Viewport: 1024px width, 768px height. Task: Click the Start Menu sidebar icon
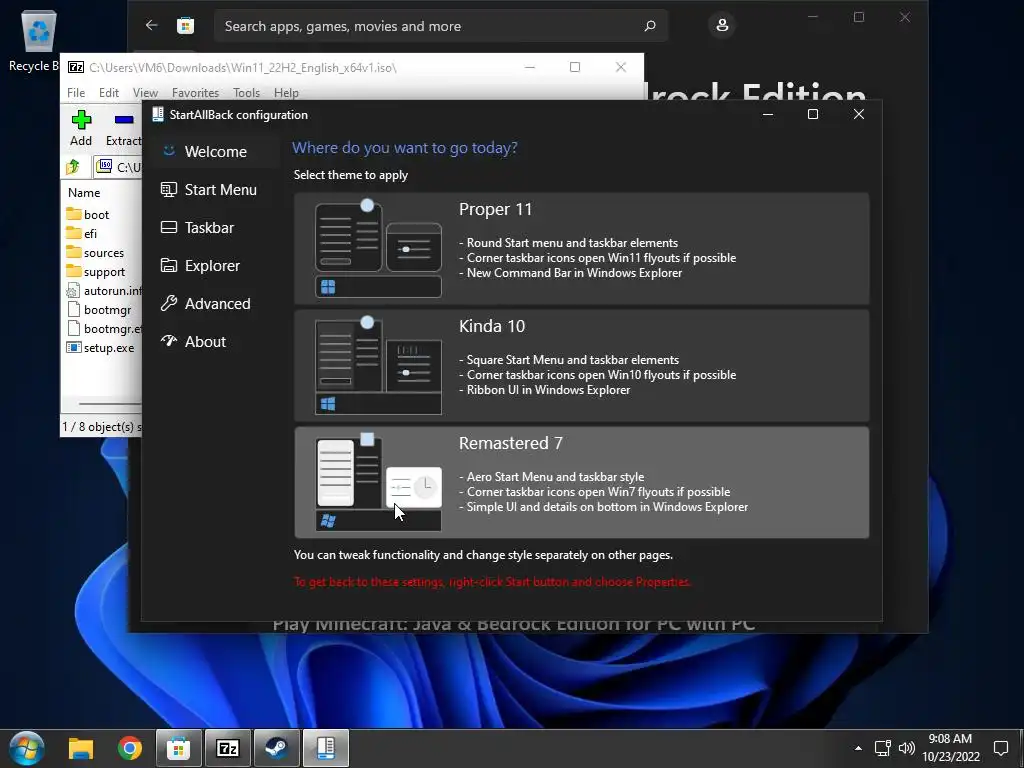[x=168, y=189]
